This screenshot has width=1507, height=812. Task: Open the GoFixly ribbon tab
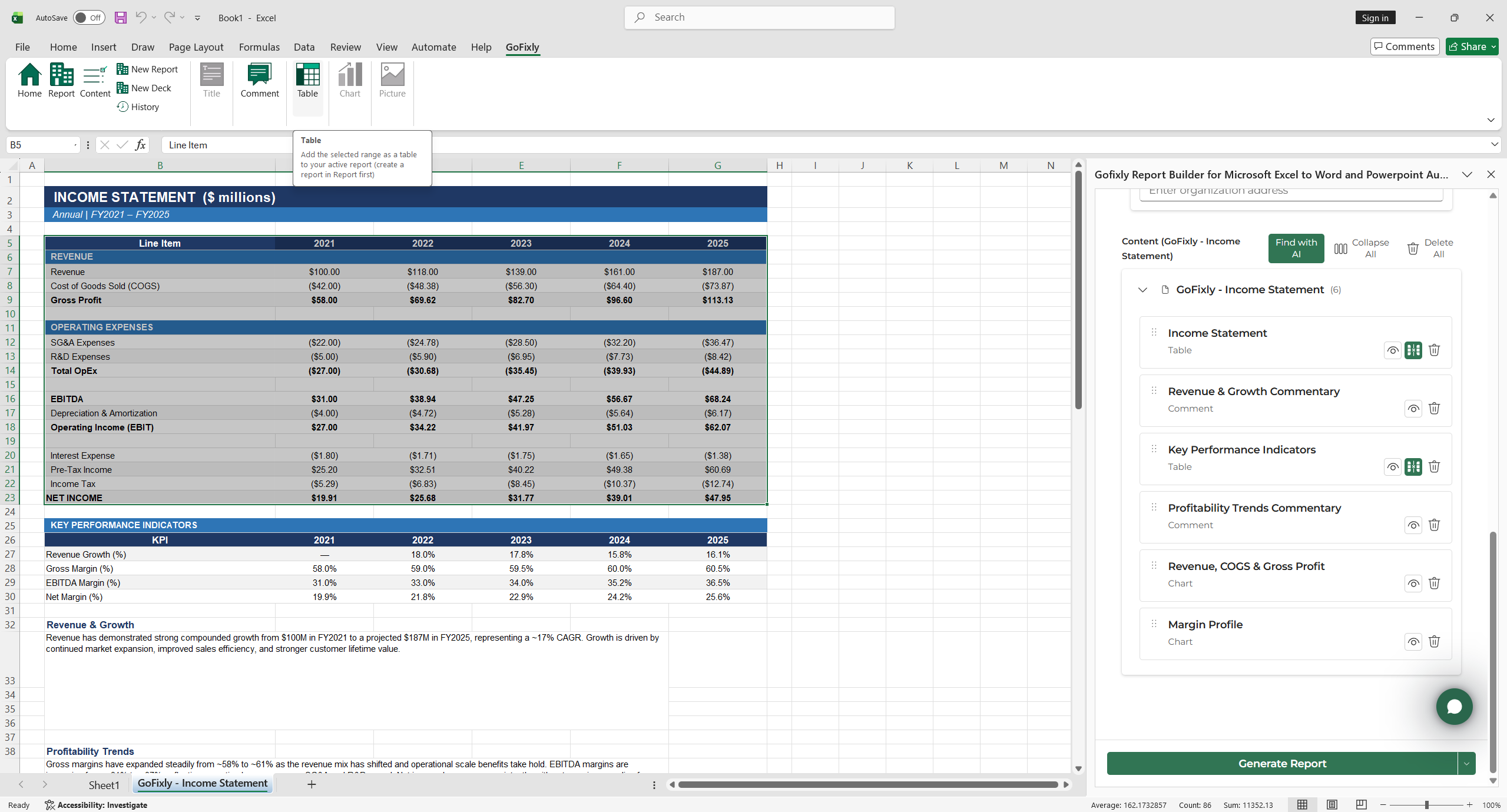coord(522,47)
